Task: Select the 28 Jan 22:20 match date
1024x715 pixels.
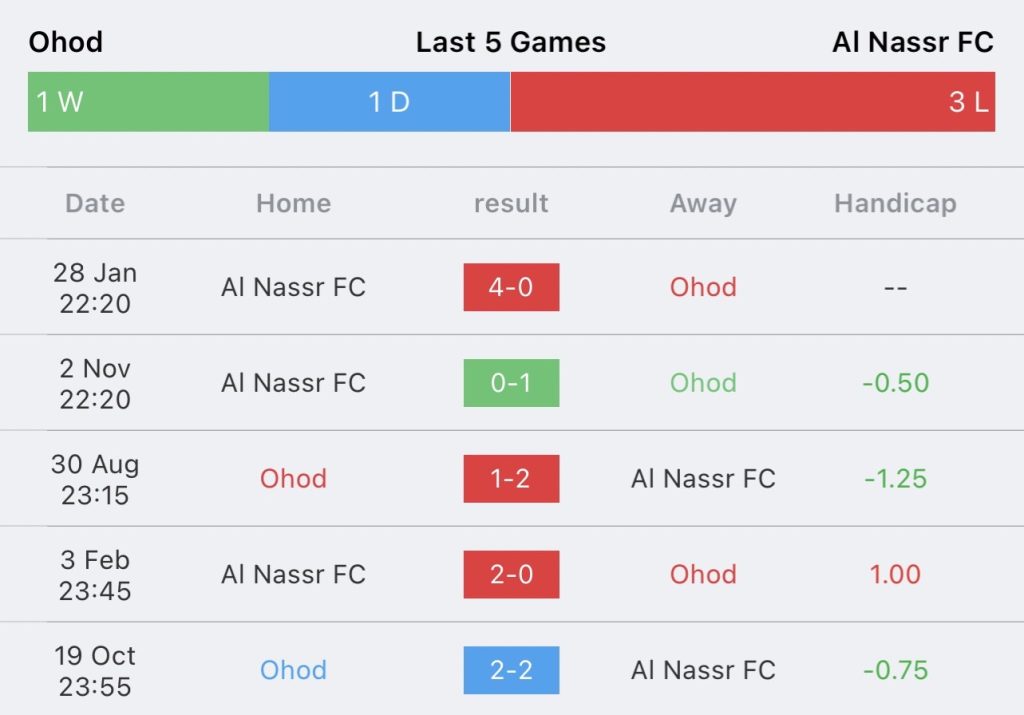Action: pos(95,288)
